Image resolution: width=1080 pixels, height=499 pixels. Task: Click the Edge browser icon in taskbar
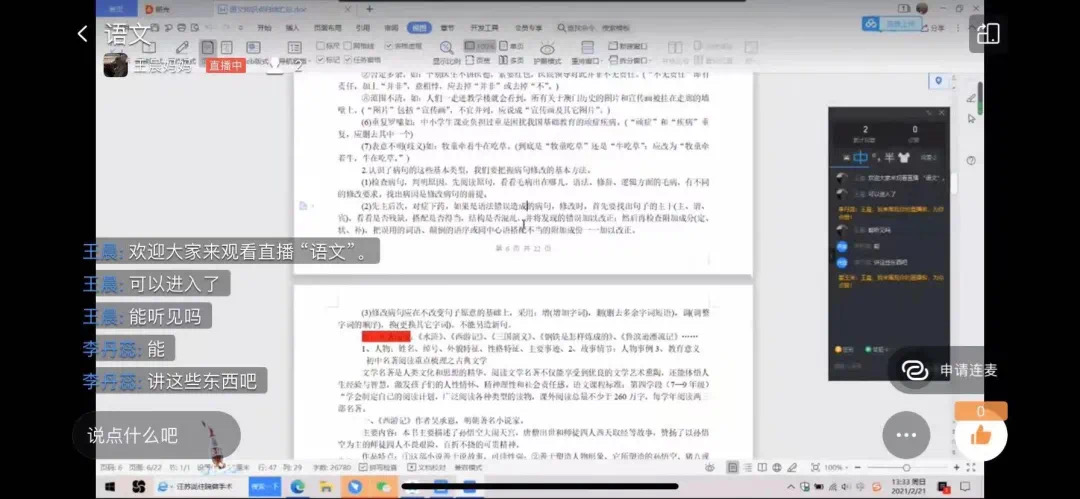(297, 486)
